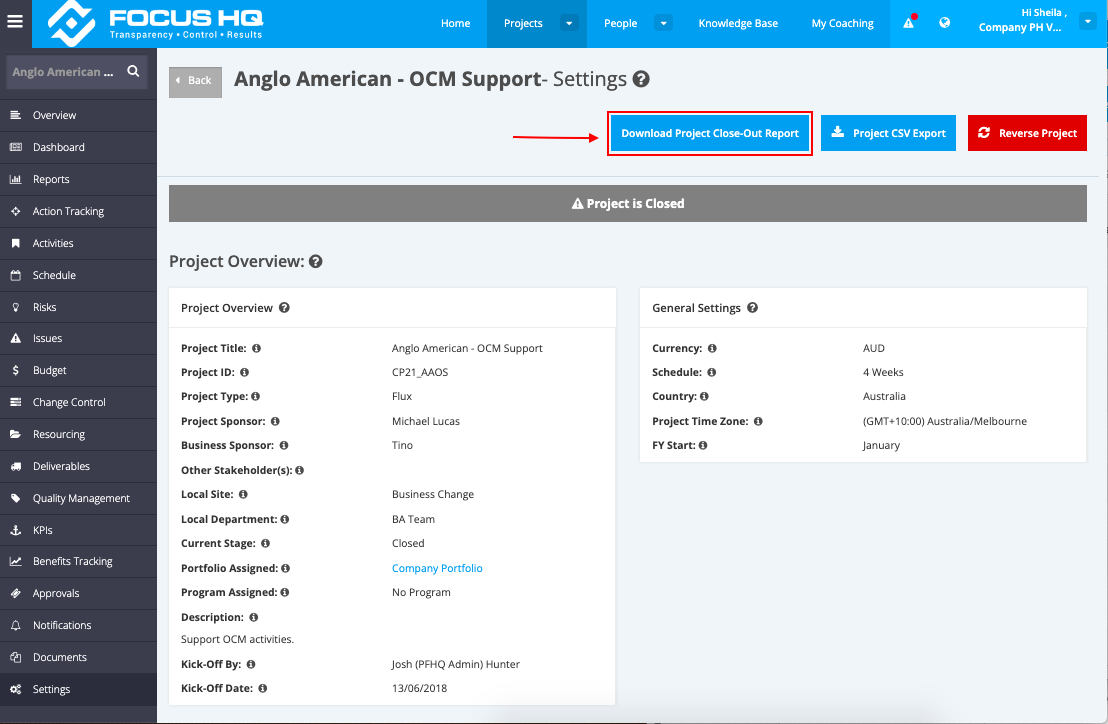Click the Focus HQ logo
This screenshot has height=724, width=1108.
point(155,23)
